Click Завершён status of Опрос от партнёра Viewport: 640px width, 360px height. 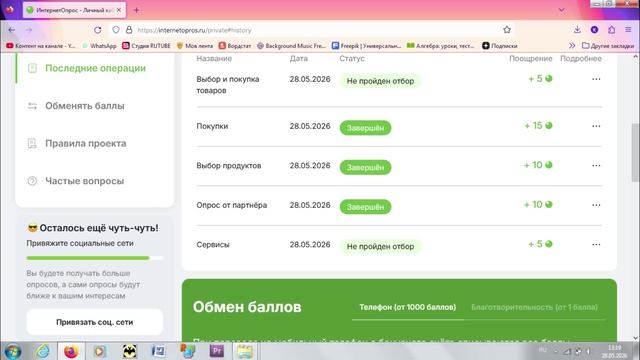[x=365, y=207]
